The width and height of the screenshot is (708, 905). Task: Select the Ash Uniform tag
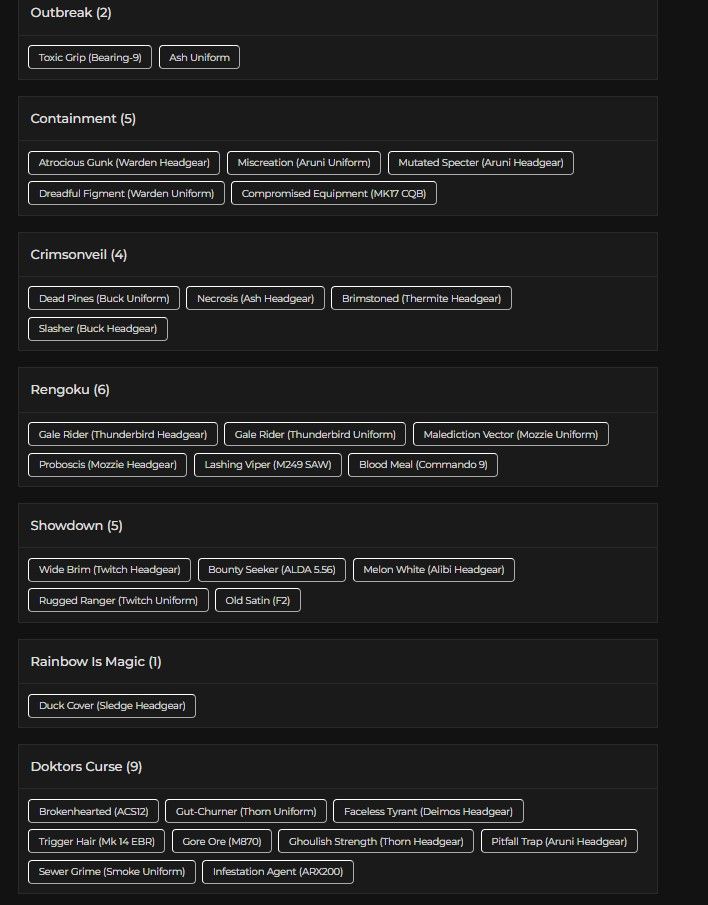[199, 57]
